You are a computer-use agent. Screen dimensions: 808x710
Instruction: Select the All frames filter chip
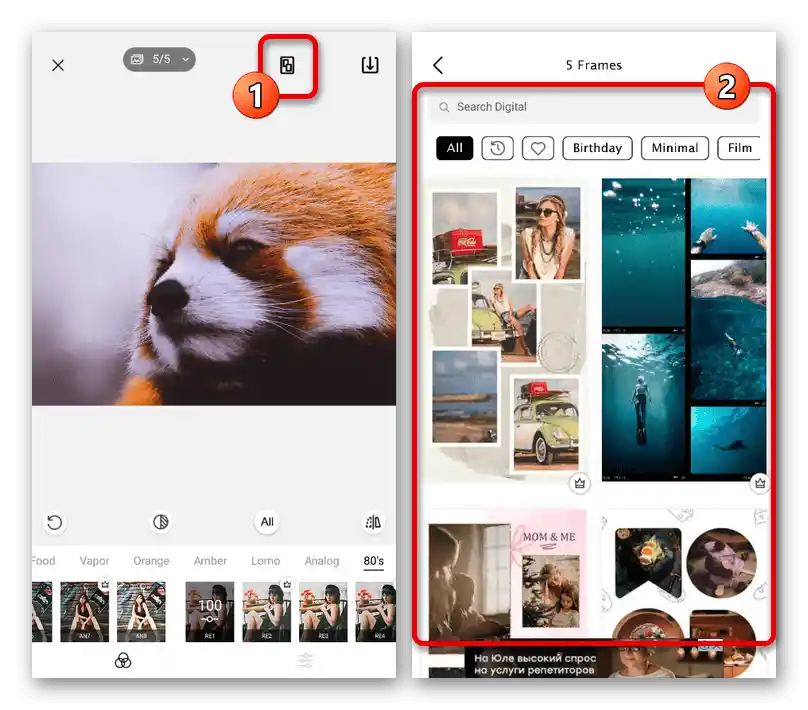[x=454, y=148]
